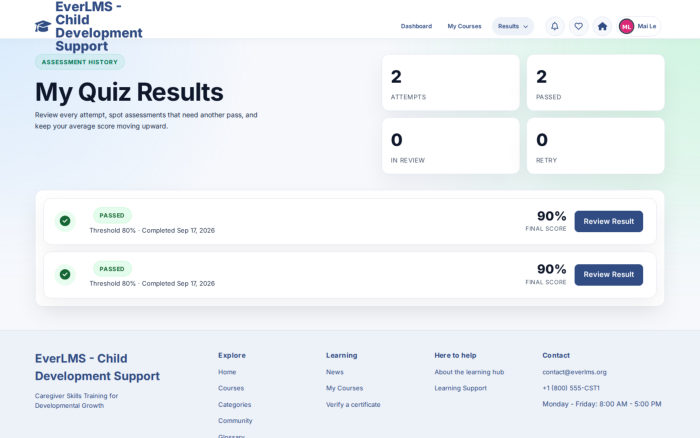This screenshot has width=700, height=438.
Task: Open the News footer link
Action: tap(335, 372)
